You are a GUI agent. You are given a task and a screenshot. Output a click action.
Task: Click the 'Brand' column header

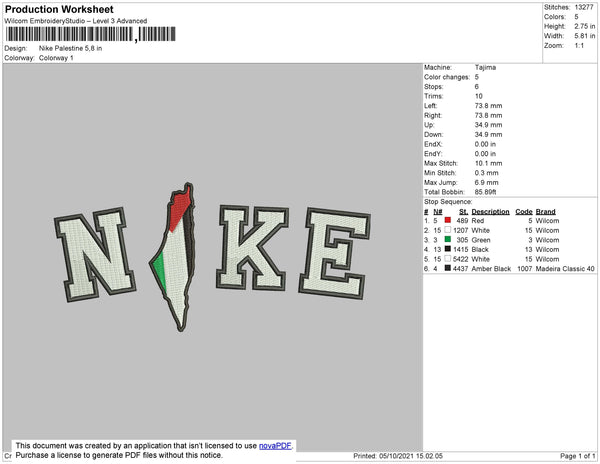pos(546,212)
